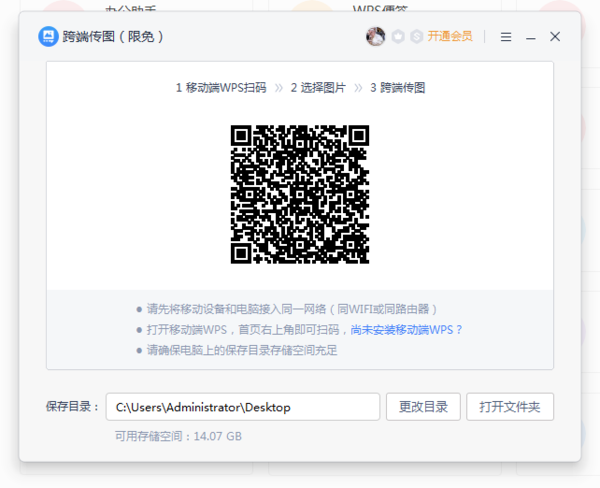Select step 2 选择图片
Image resolution: width=600 pixels, height=488 pixels.
[318, 88]
